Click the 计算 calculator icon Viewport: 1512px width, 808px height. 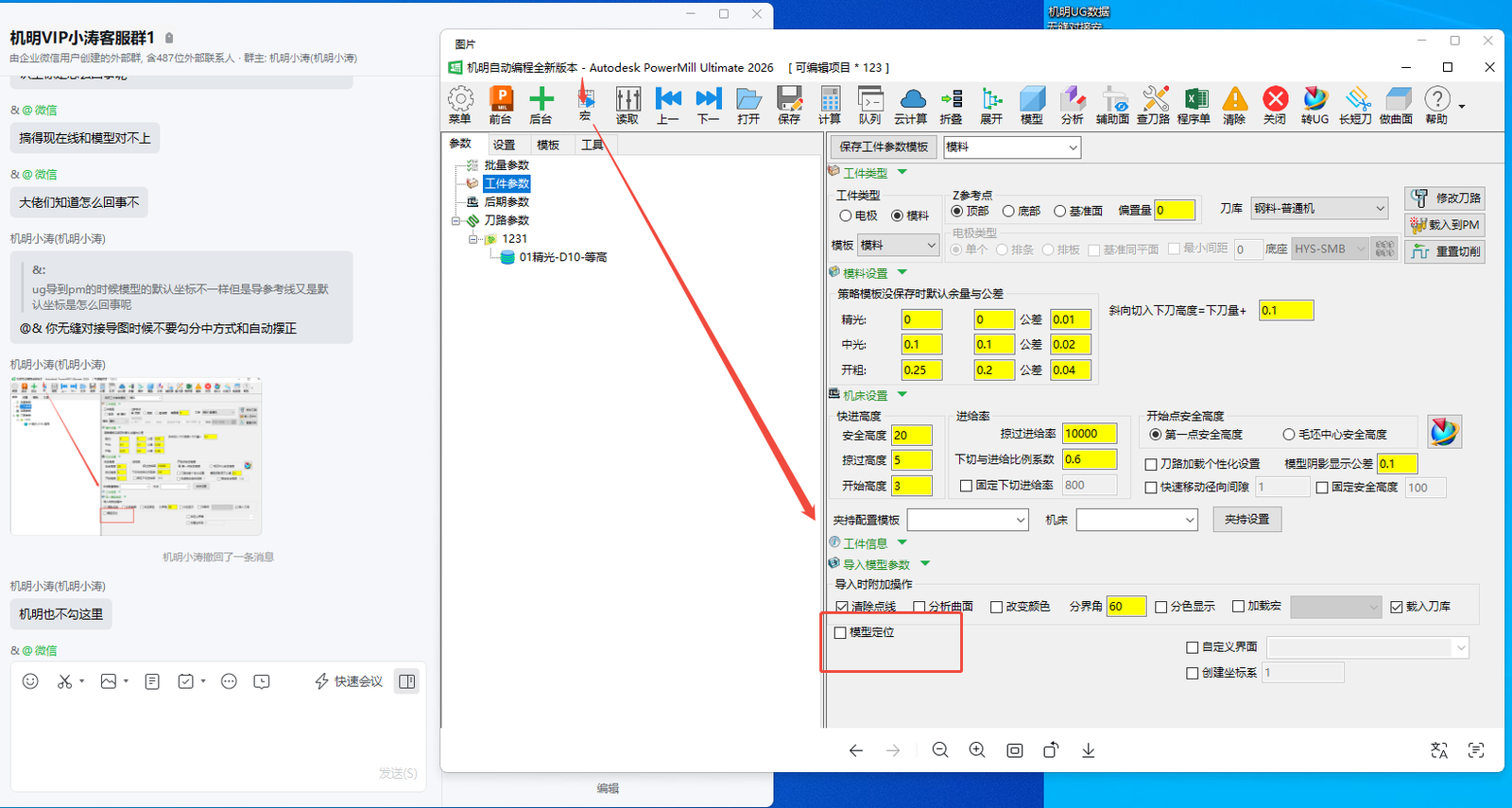830,105
